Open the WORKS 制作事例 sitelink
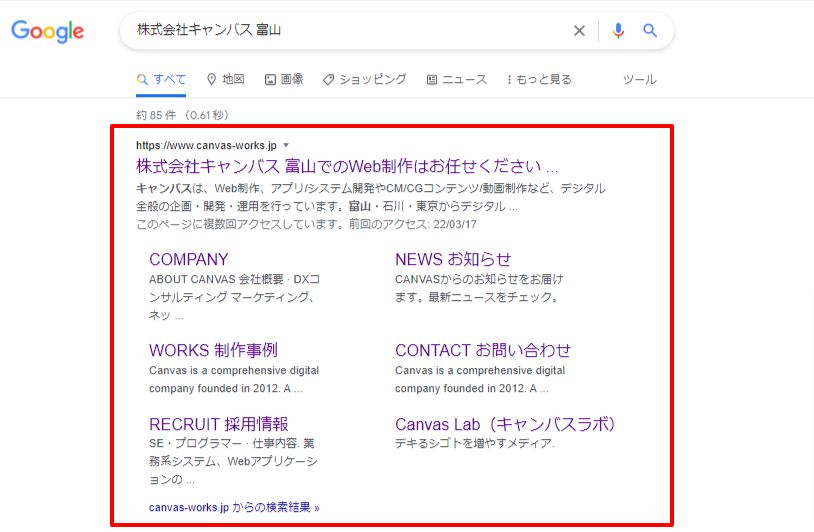 [x=213, y=350]
